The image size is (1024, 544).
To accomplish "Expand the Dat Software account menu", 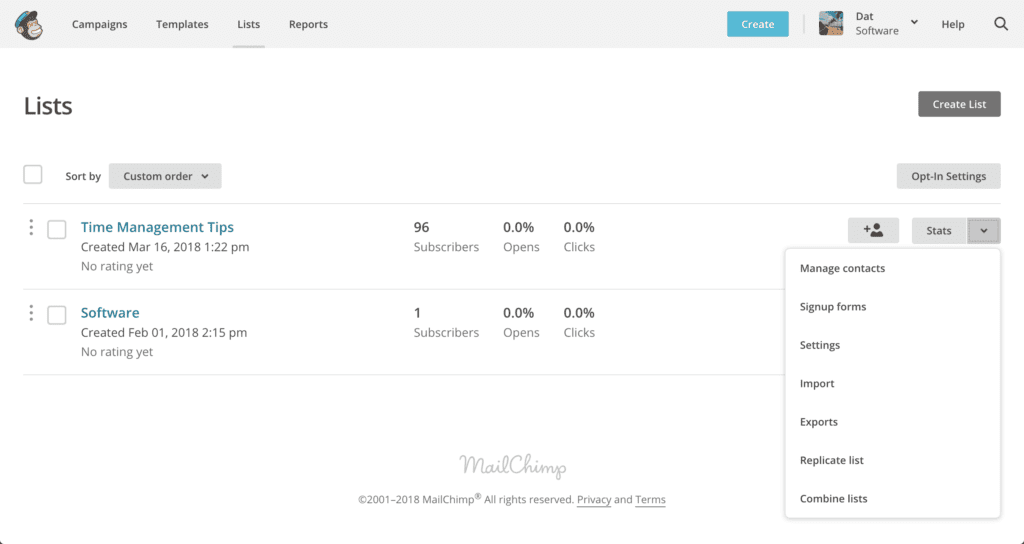I will point(914,22).
